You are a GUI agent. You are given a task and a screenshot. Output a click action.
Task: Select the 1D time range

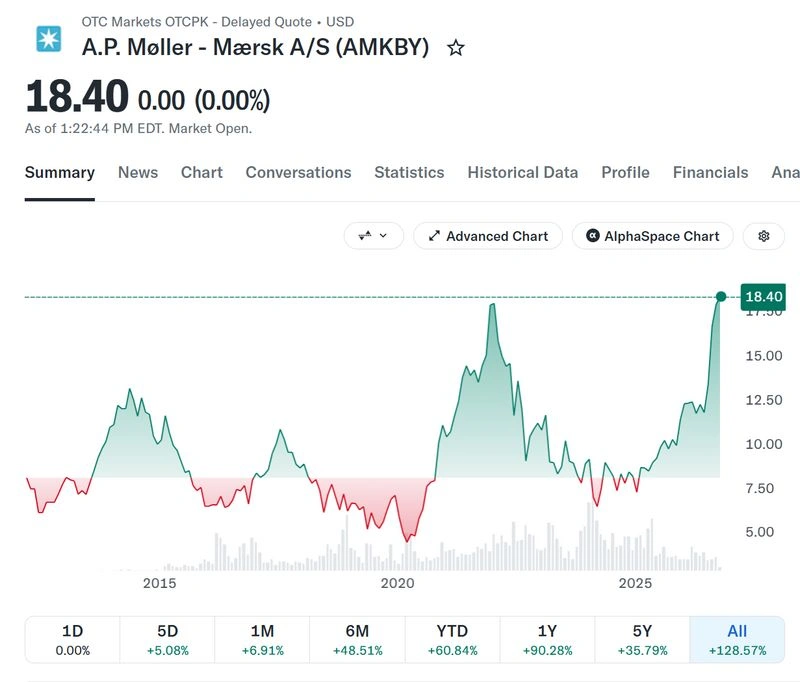point(72,640)
